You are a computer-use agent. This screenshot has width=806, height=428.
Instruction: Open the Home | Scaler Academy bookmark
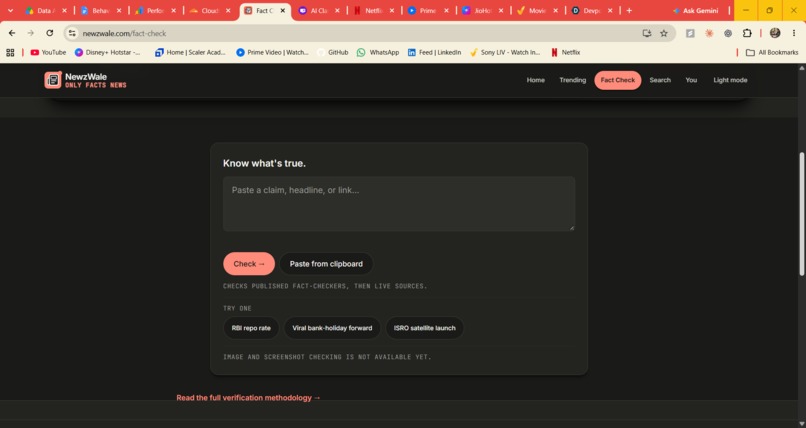(190, 52)
